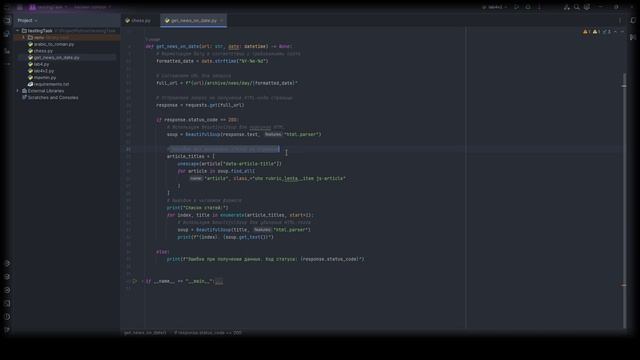The width and height of the screenshot is (640, 360).
Task: Open the Commit tool window
Action: [x=7, y=34]
